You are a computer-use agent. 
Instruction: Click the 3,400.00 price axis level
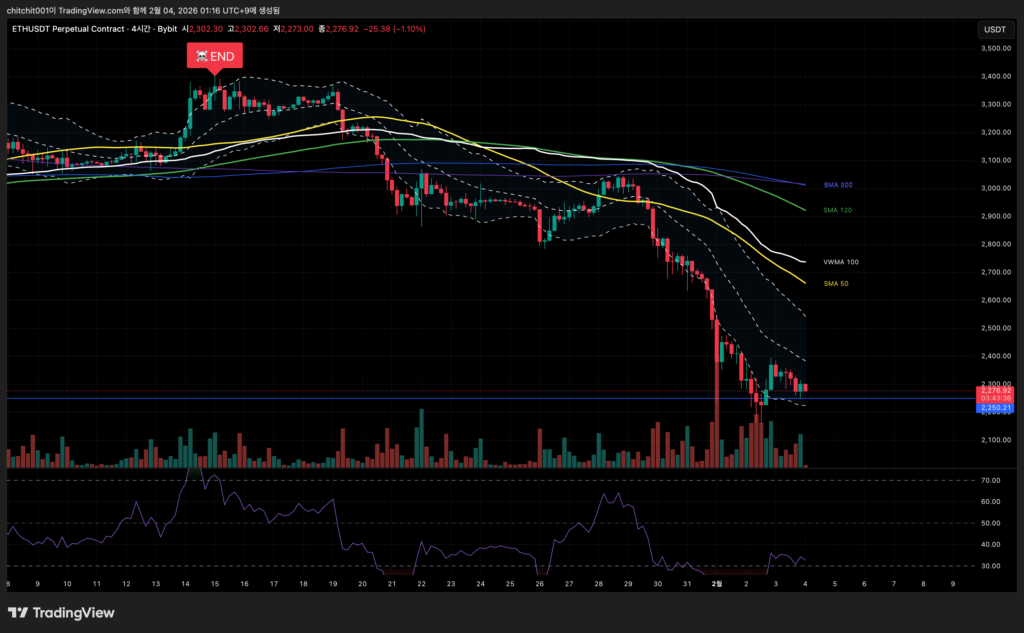994,76
